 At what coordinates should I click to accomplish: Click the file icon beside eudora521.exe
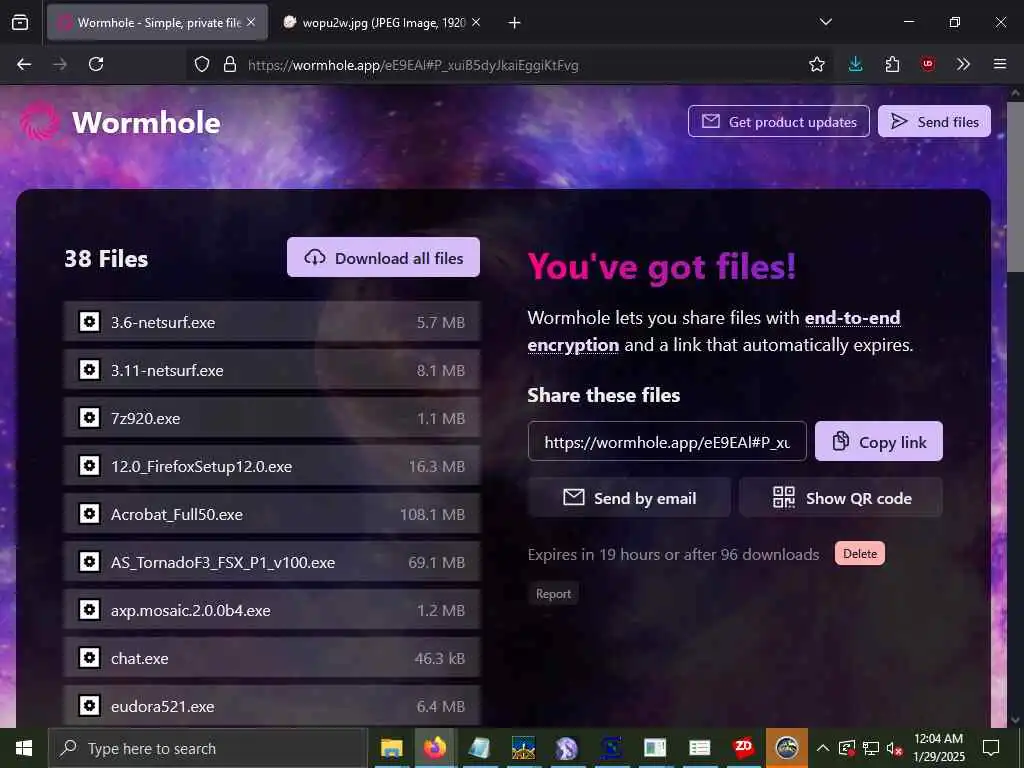(89, 705)
